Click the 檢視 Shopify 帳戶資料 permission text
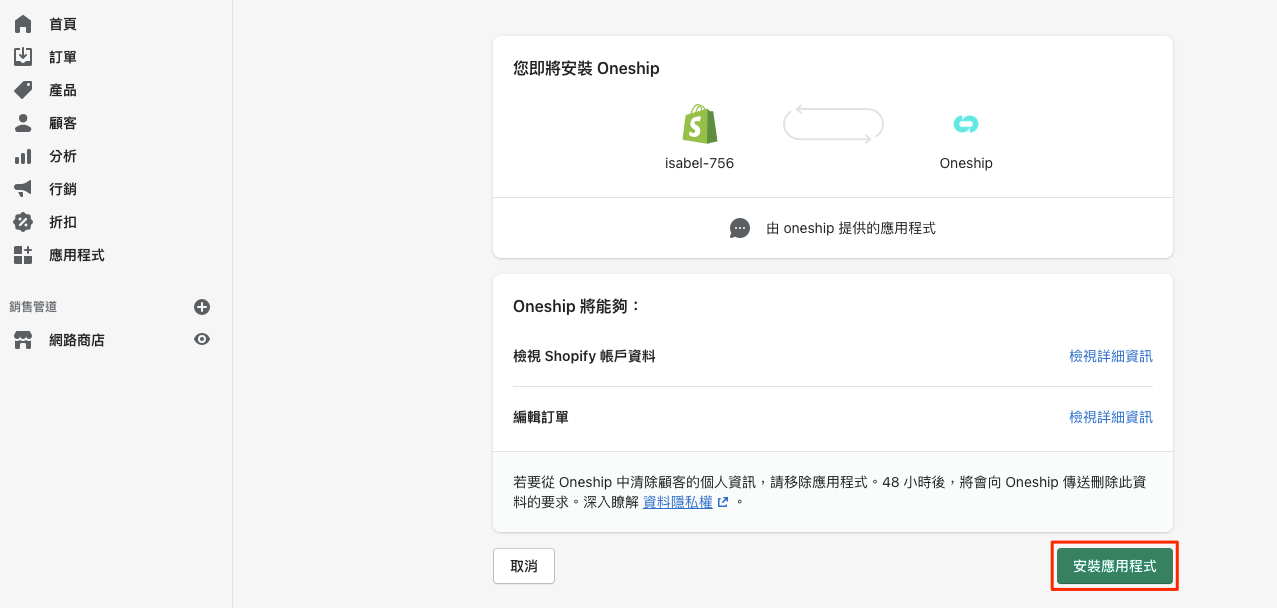Image resolution: width=1277 pixels, height=608 pixels. pyautogui.click(x=584, y=356)
